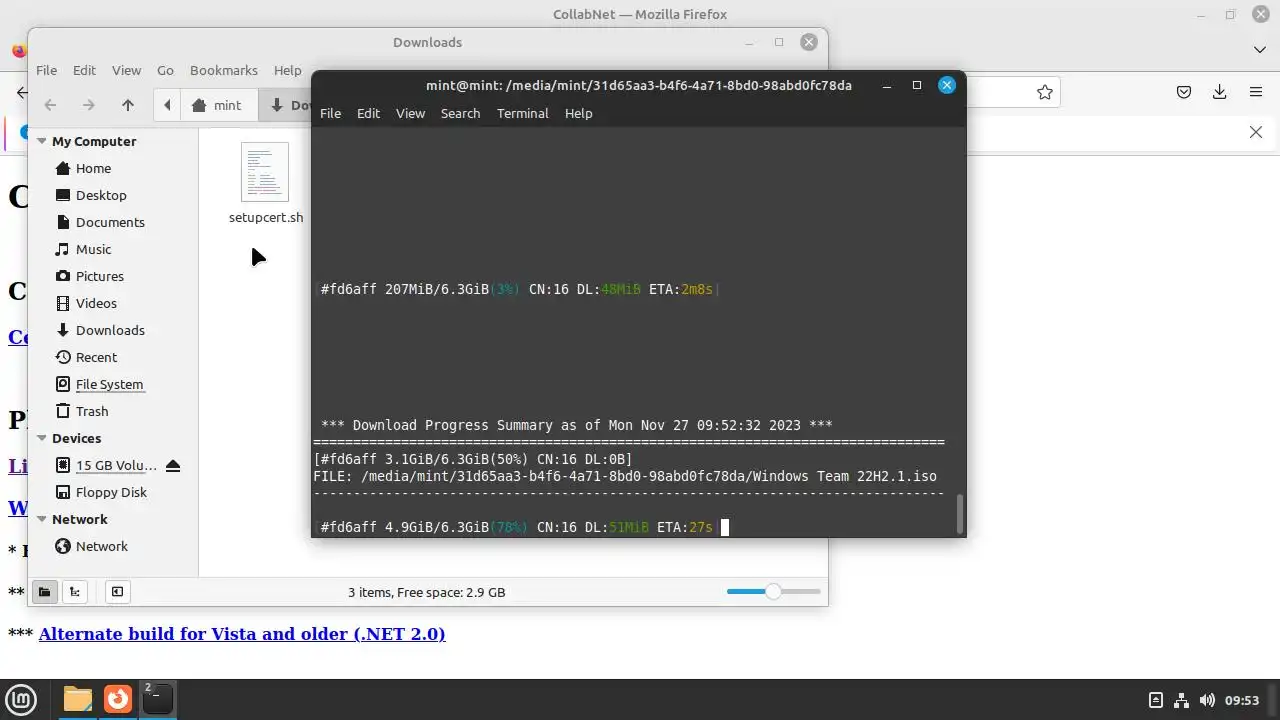The image size is (1280, 720).
Task: Open the terminal's Help menu
Action: [x=578, y=113]
